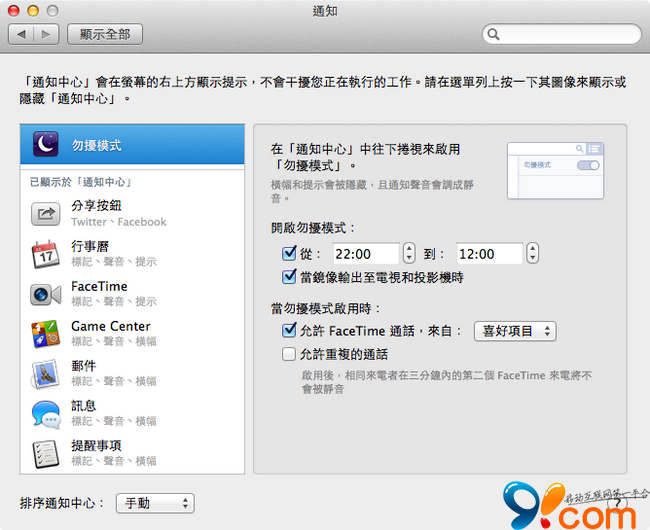Click the 已顯示於「通知中心」 header
650x530 pixels.
81,182
